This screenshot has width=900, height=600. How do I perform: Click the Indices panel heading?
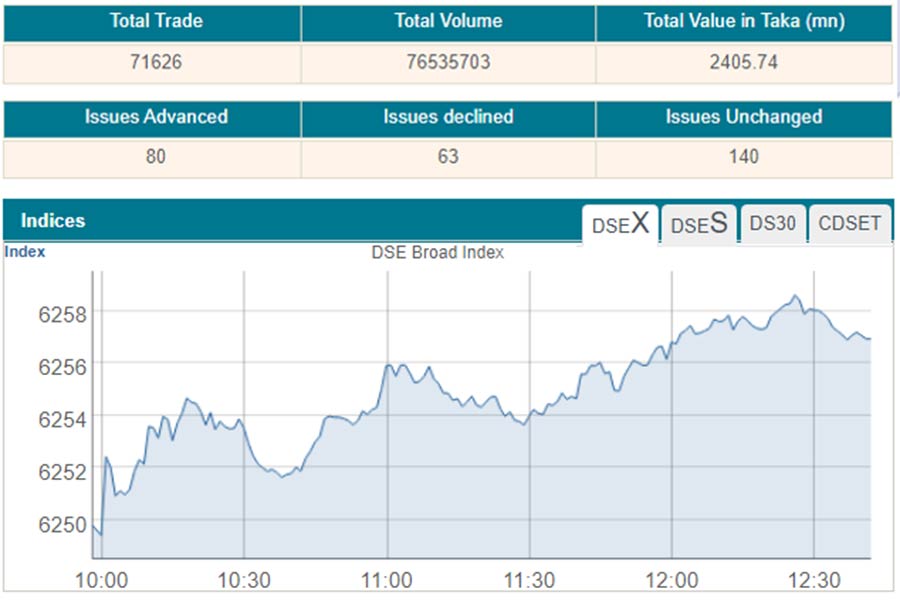(53, 220)
